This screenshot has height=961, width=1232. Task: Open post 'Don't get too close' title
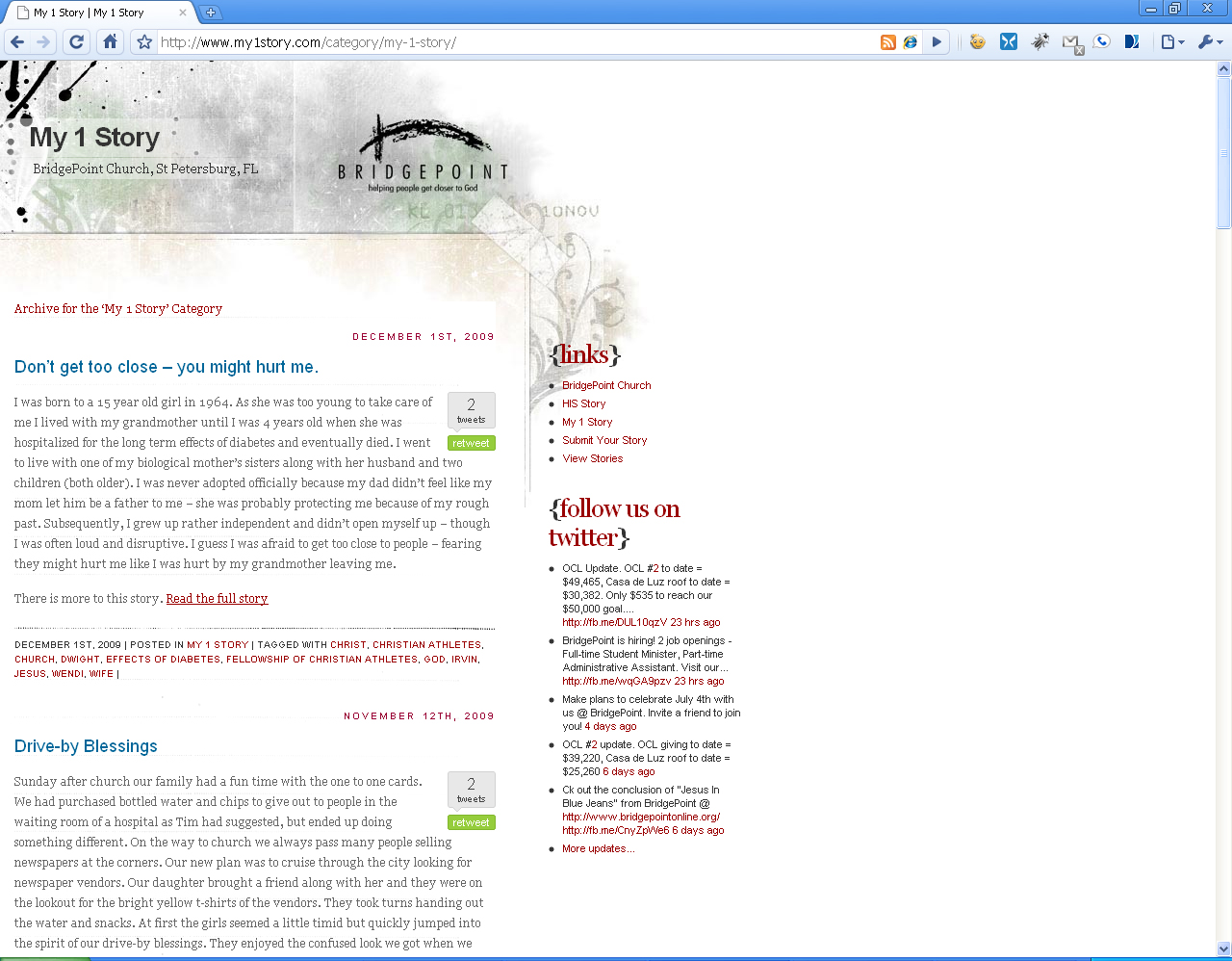(167, 367)
